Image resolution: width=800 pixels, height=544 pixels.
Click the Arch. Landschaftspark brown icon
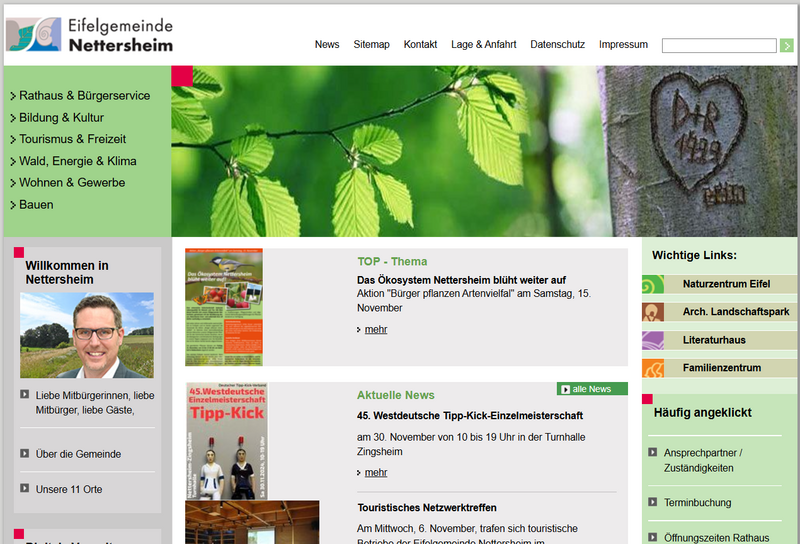[x=653, y=312]
